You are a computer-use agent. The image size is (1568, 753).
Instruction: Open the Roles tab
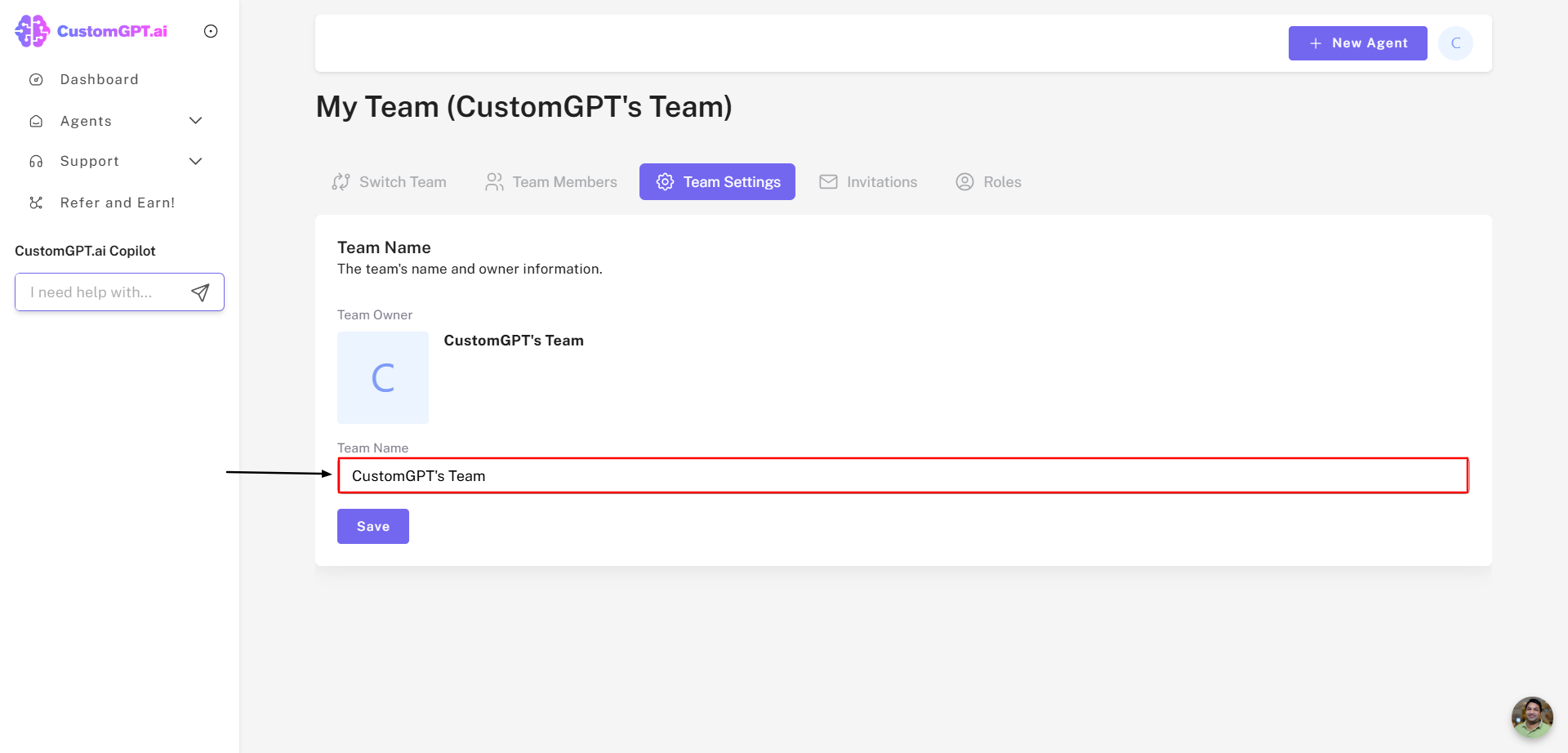(988, 182)
